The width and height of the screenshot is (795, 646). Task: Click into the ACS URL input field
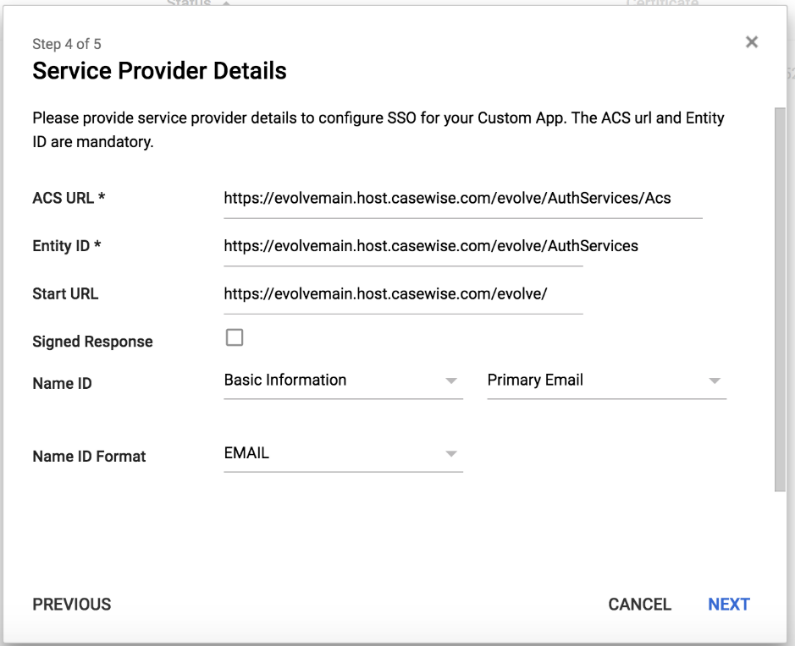click(x=462, y=199)
